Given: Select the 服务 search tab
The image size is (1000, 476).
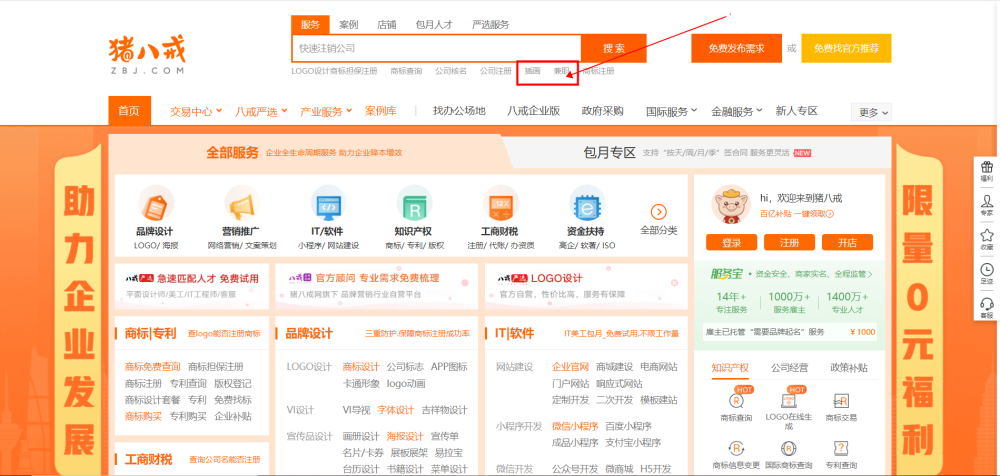Looking at the screenshot, I should (311, 25).
